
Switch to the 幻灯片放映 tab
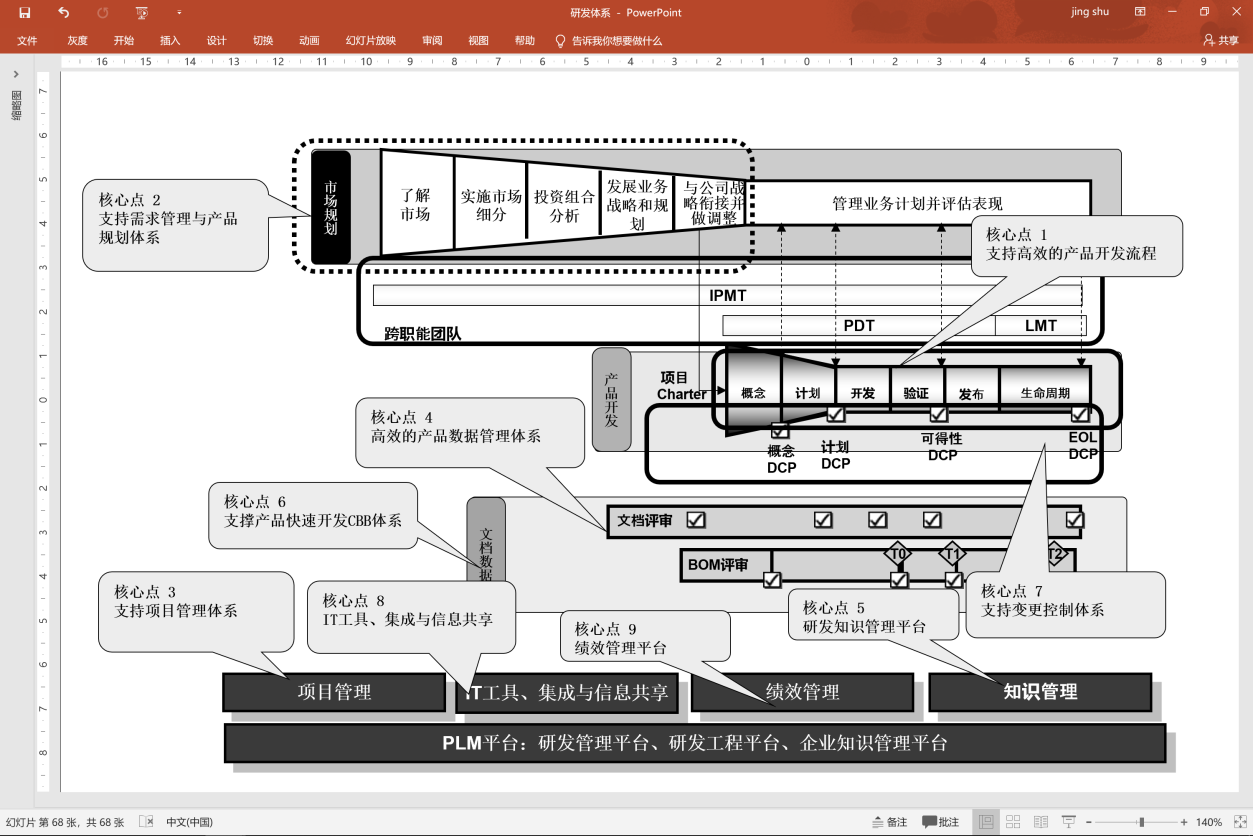coord(370,41)
